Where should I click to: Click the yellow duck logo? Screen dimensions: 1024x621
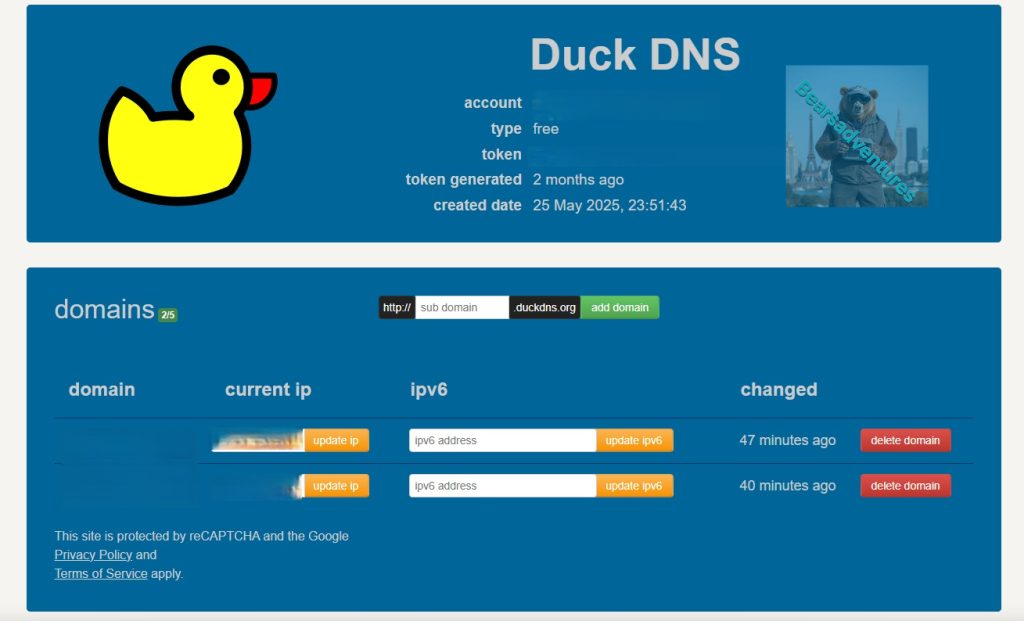tap(187, 125)
